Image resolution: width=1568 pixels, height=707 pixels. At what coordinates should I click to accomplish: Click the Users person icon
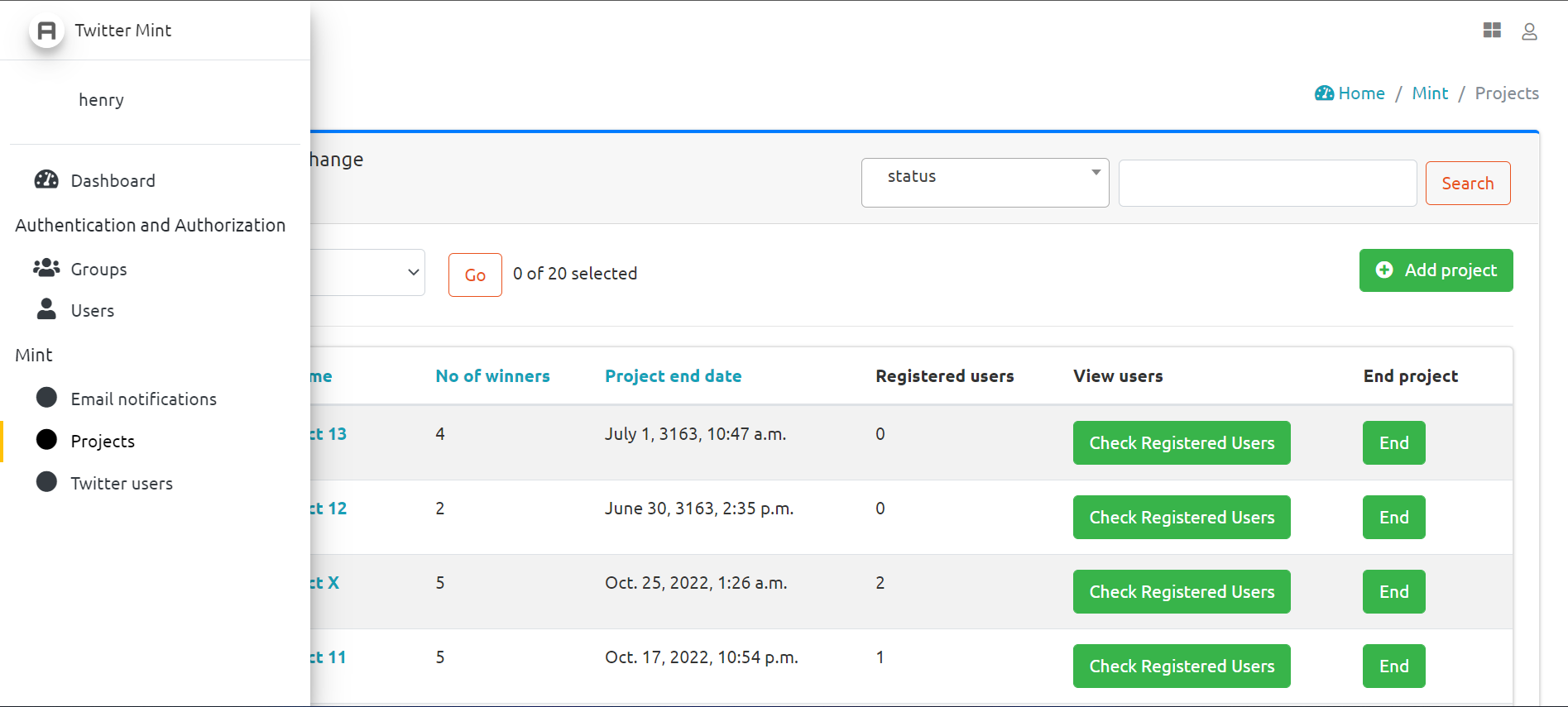coord(46,309)
